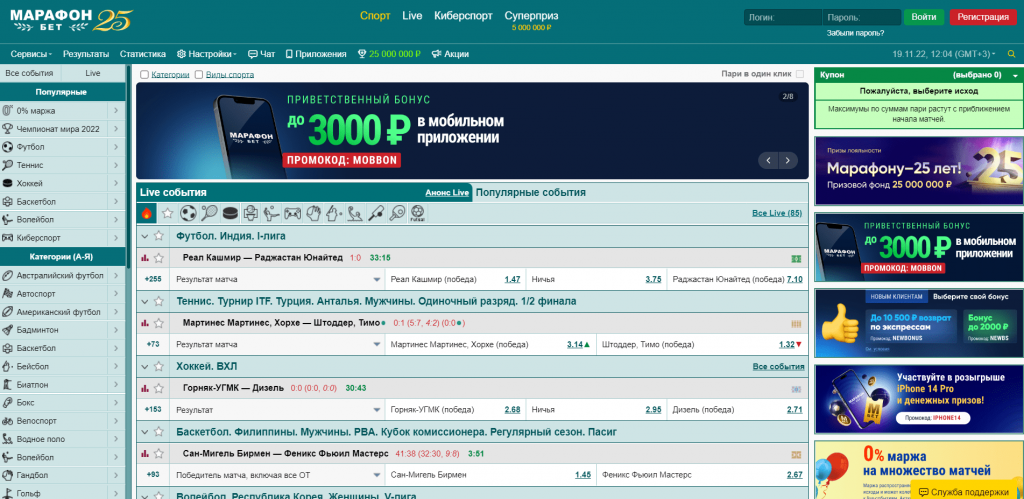Open the Сервисы dropdown menu
This screenshot has height=499, width=1024.
point(31,54)
